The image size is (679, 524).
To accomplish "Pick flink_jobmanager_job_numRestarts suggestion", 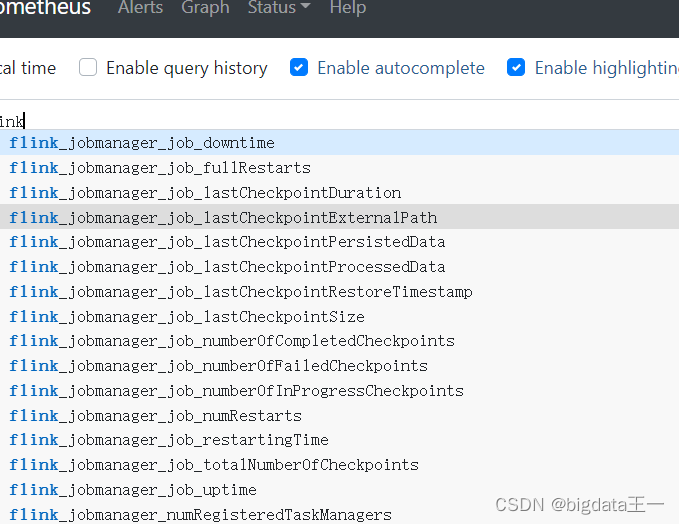I will coord(340,415).
